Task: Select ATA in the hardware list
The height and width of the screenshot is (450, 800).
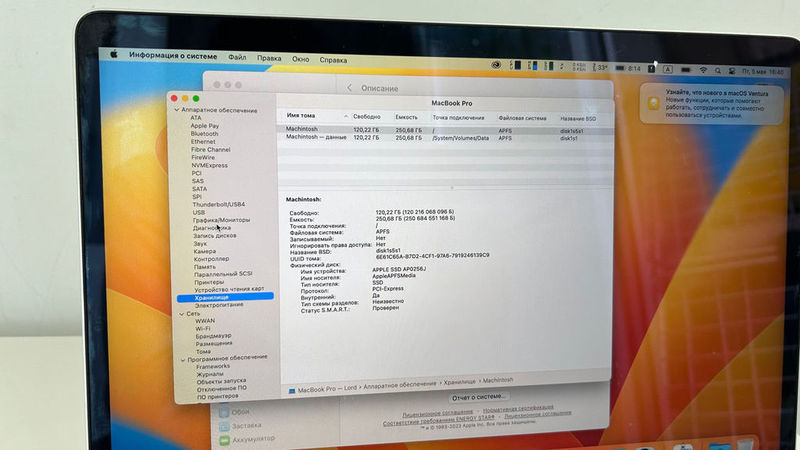Action: (196, 117)
